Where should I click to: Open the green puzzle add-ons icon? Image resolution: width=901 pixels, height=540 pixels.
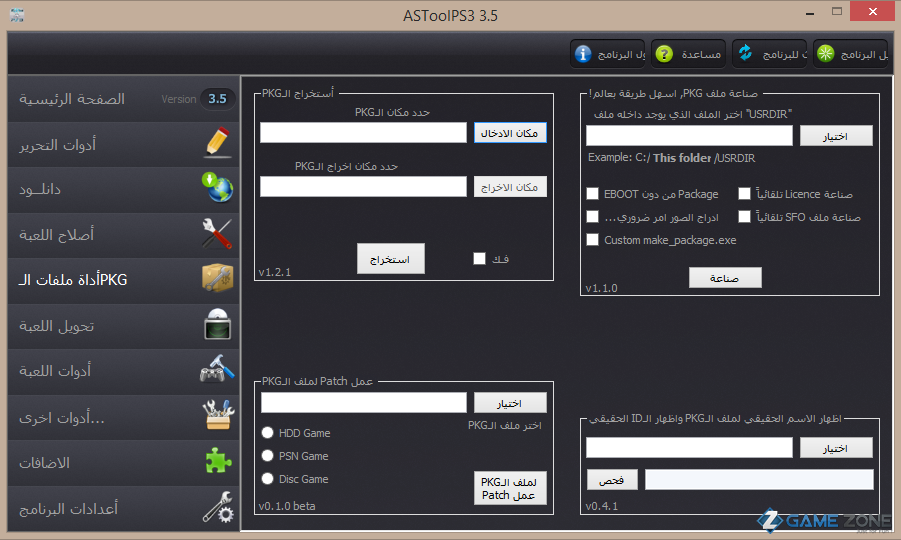click(216, 463)
